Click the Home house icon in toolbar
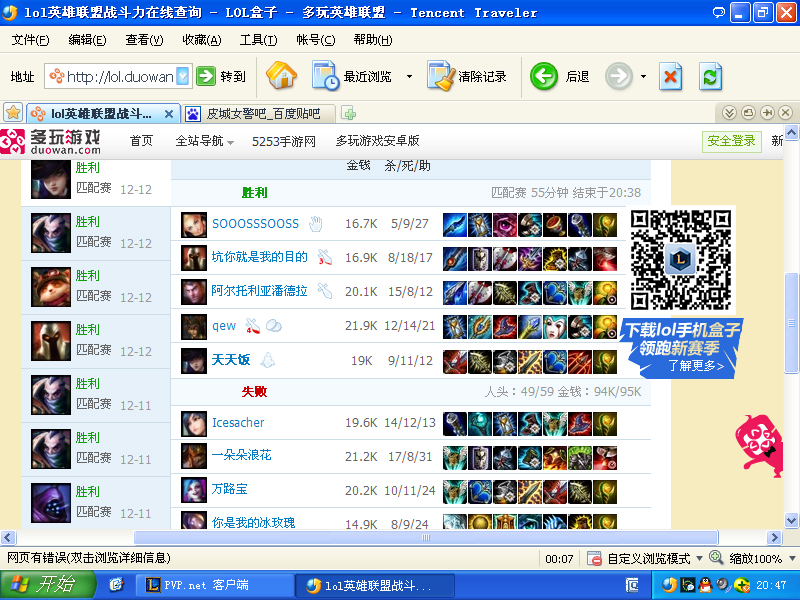 tap(281, 76)
